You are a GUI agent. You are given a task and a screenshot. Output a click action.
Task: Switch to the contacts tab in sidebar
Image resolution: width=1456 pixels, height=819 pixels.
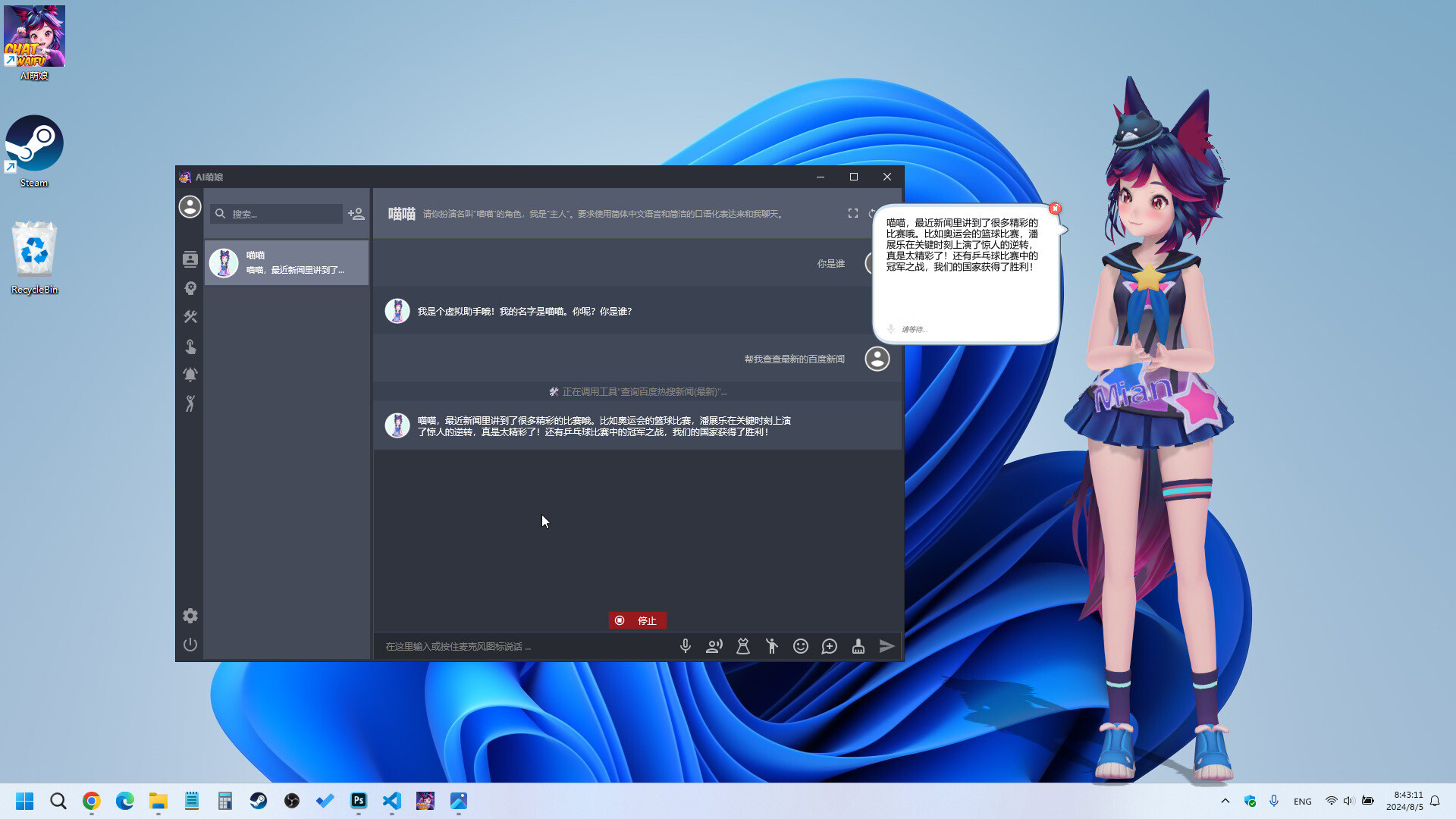(x=190, y=259)
